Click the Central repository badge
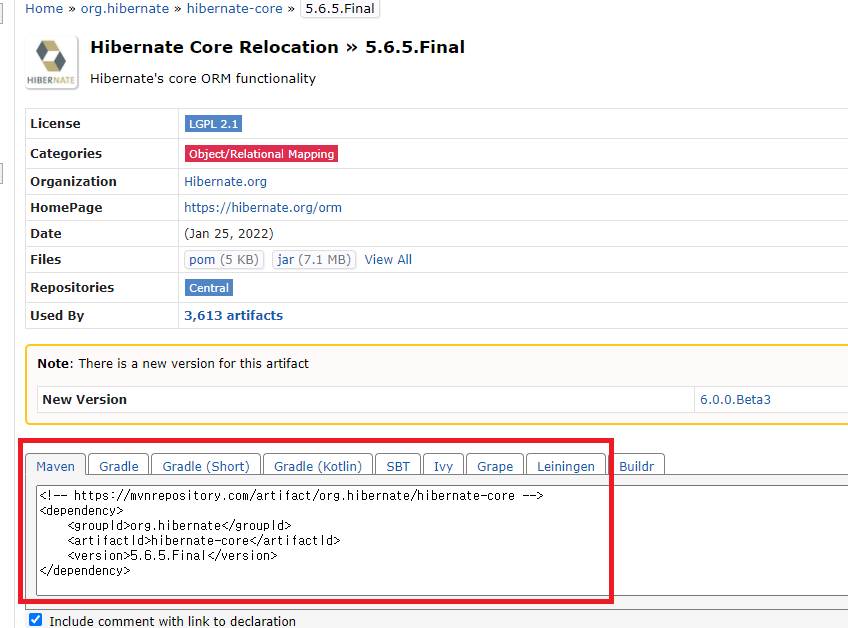 [x=209, y=288]
